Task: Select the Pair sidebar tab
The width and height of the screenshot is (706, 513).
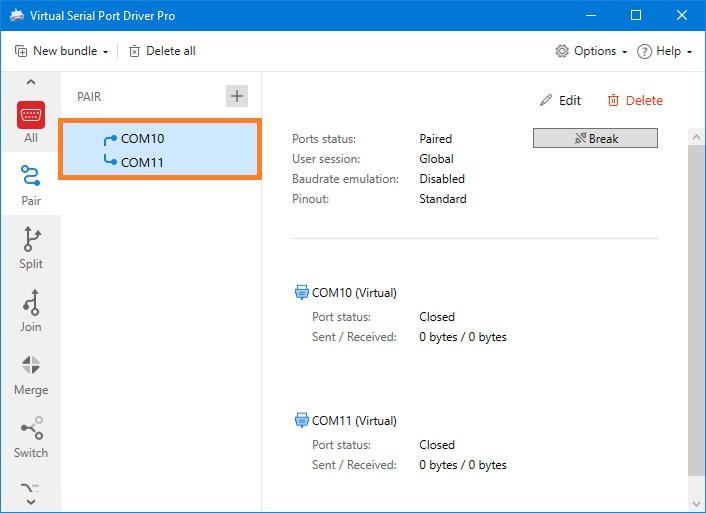Action: tap(31, 185)
